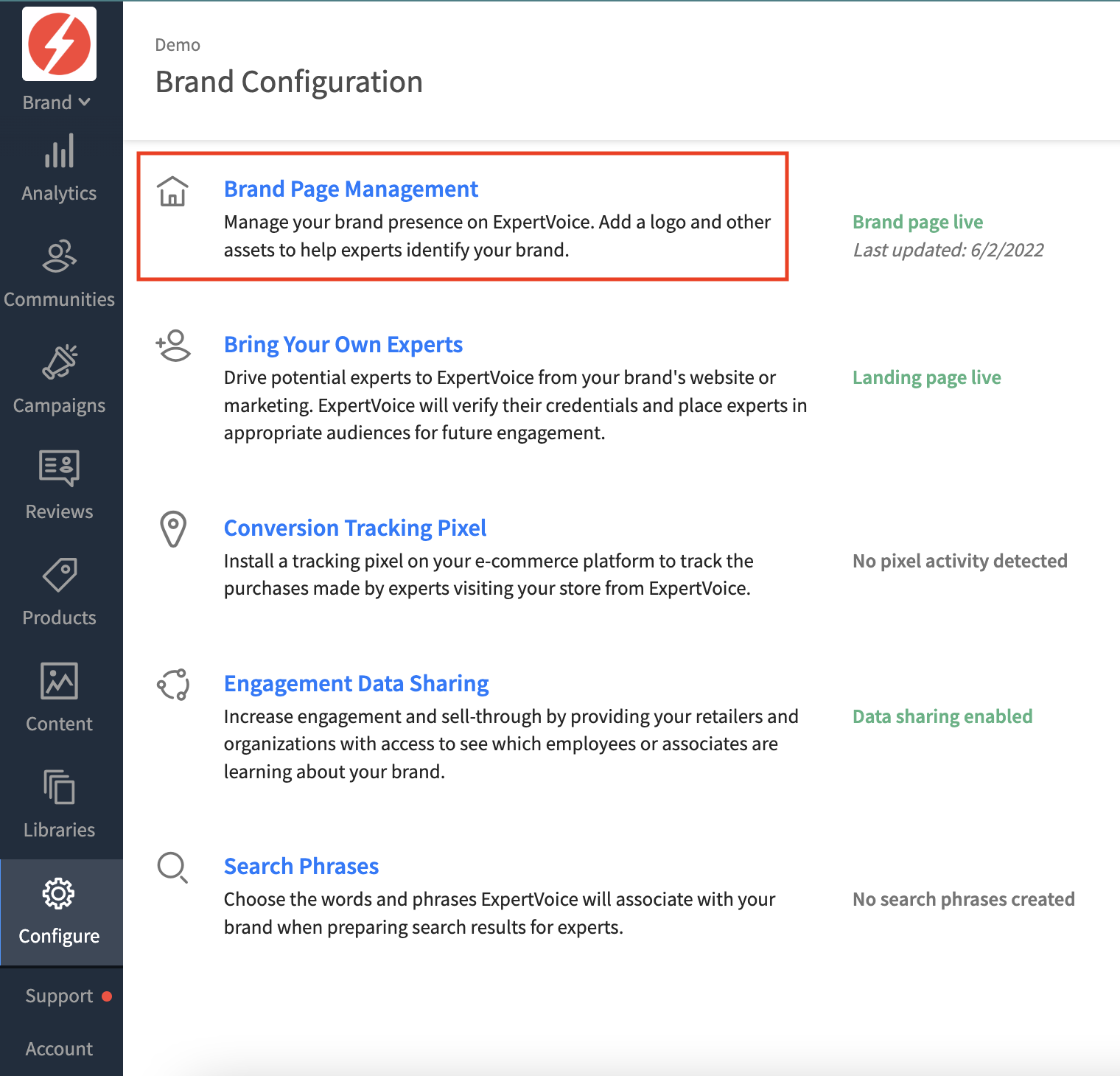Click the description starting 'Manage your brand presence'
The width and height of the screenshot is (1120, 1076).
tap(497, 236)
